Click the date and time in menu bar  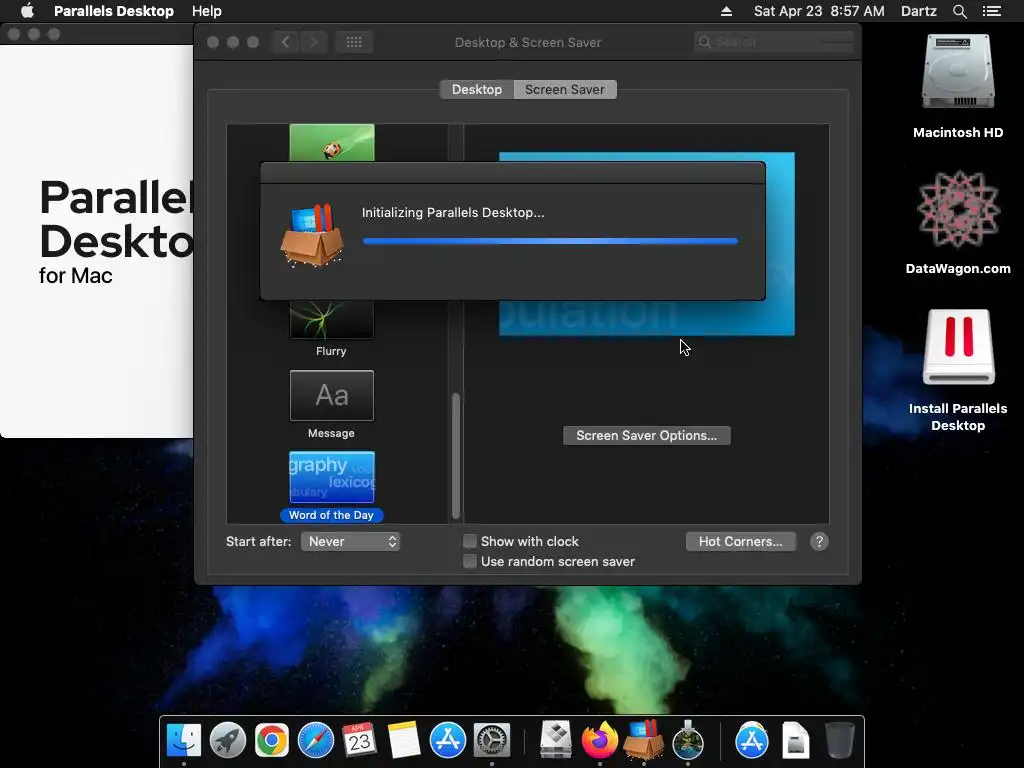[x=819, y=11]
